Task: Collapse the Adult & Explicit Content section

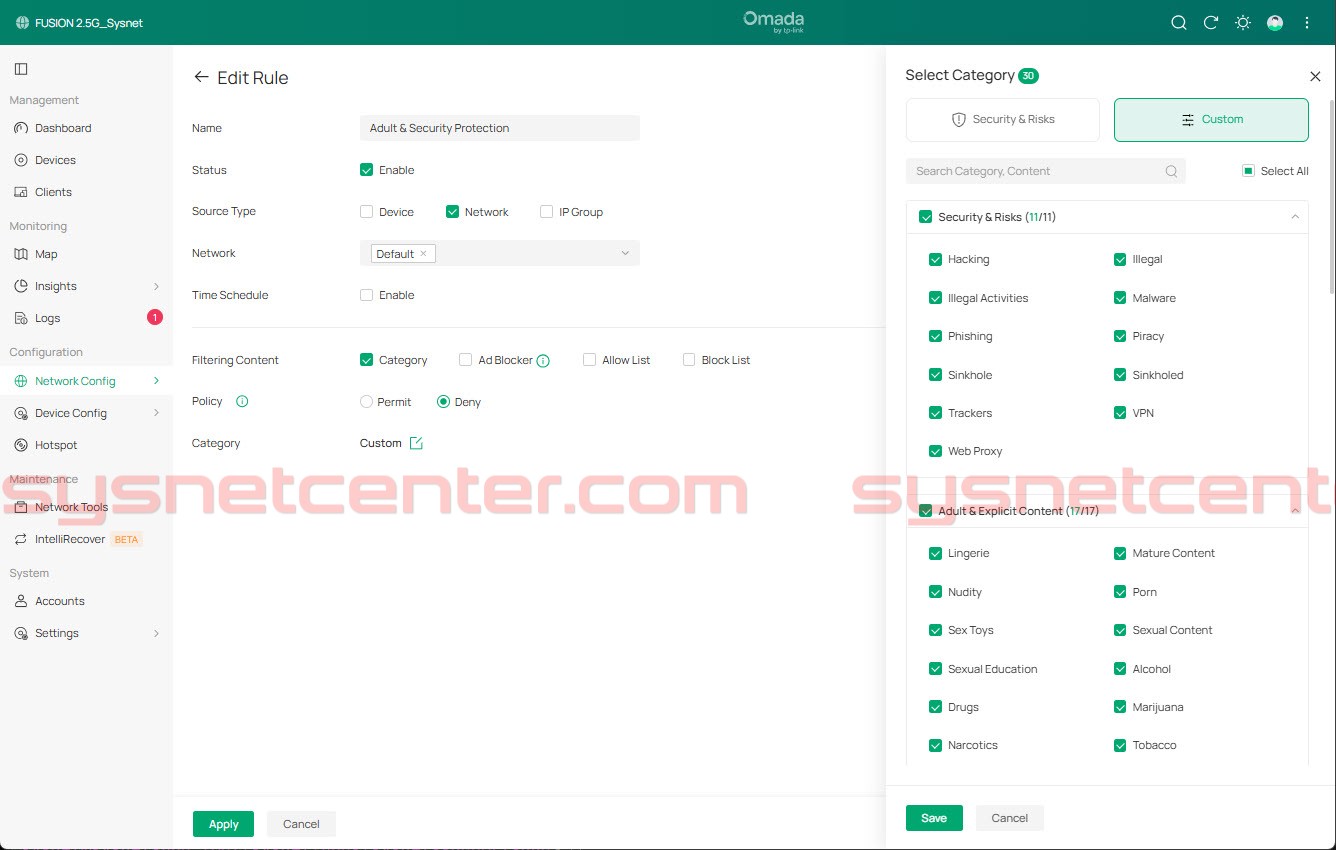Action: point(1295,511)
